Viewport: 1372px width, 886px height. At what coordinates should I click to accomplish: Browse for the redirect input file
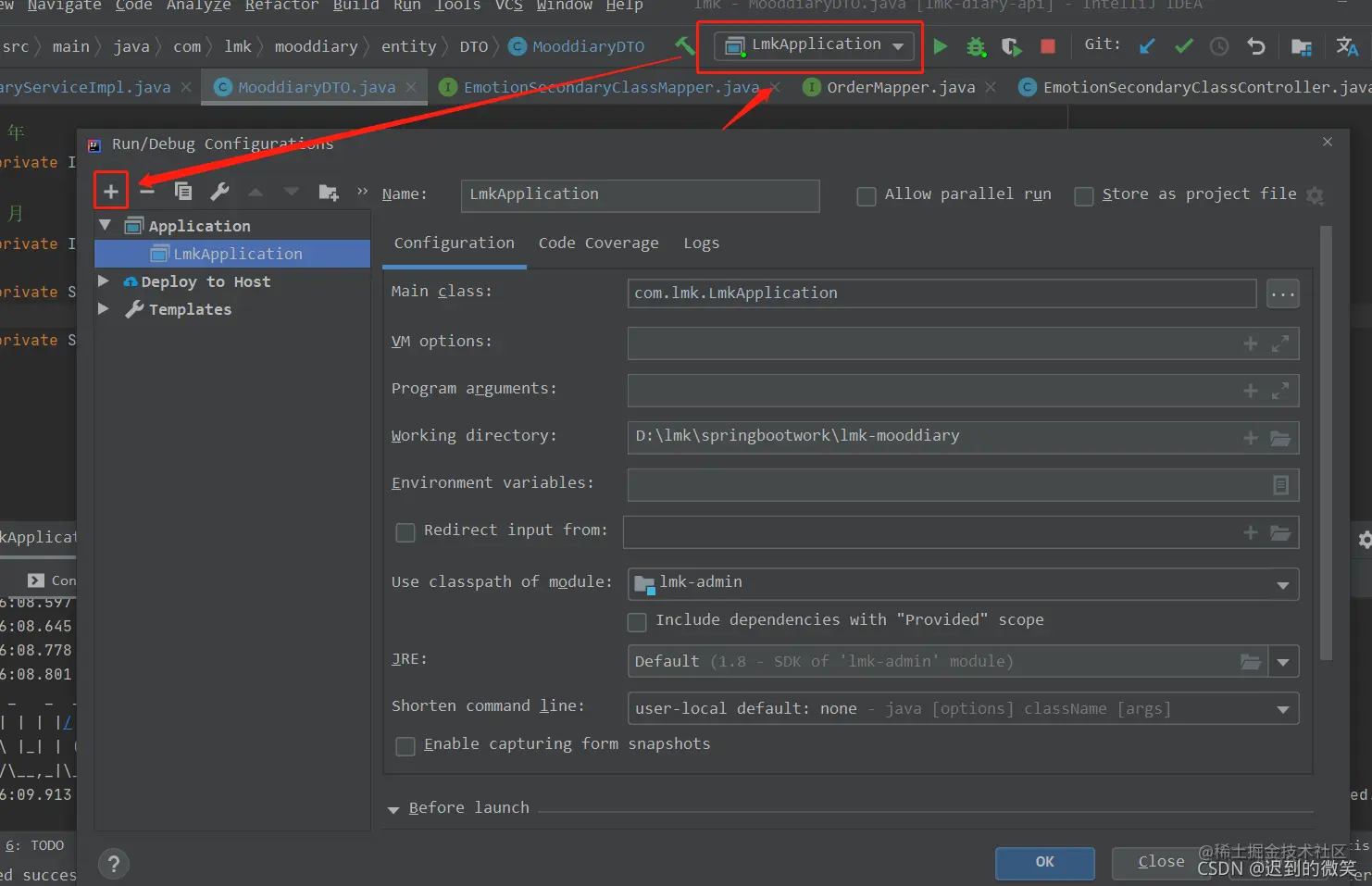click(x=1280, y=532)
